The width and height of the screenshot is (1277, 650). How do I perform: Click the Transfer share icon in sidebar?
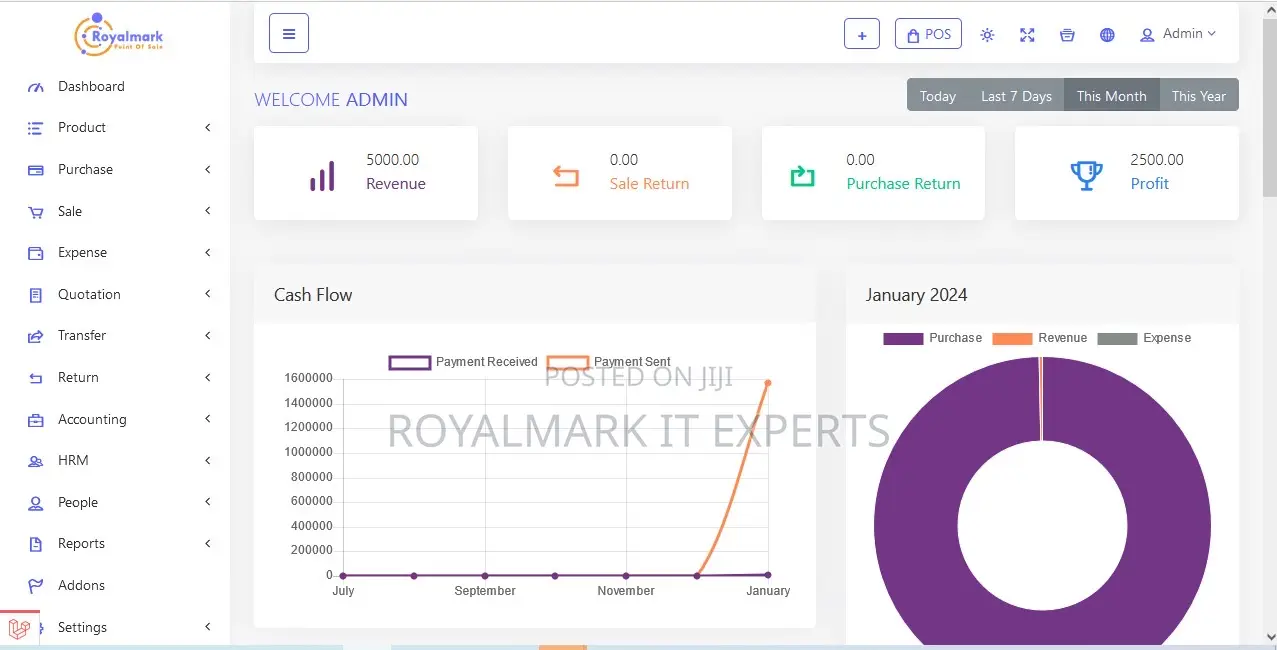[36, 336]
